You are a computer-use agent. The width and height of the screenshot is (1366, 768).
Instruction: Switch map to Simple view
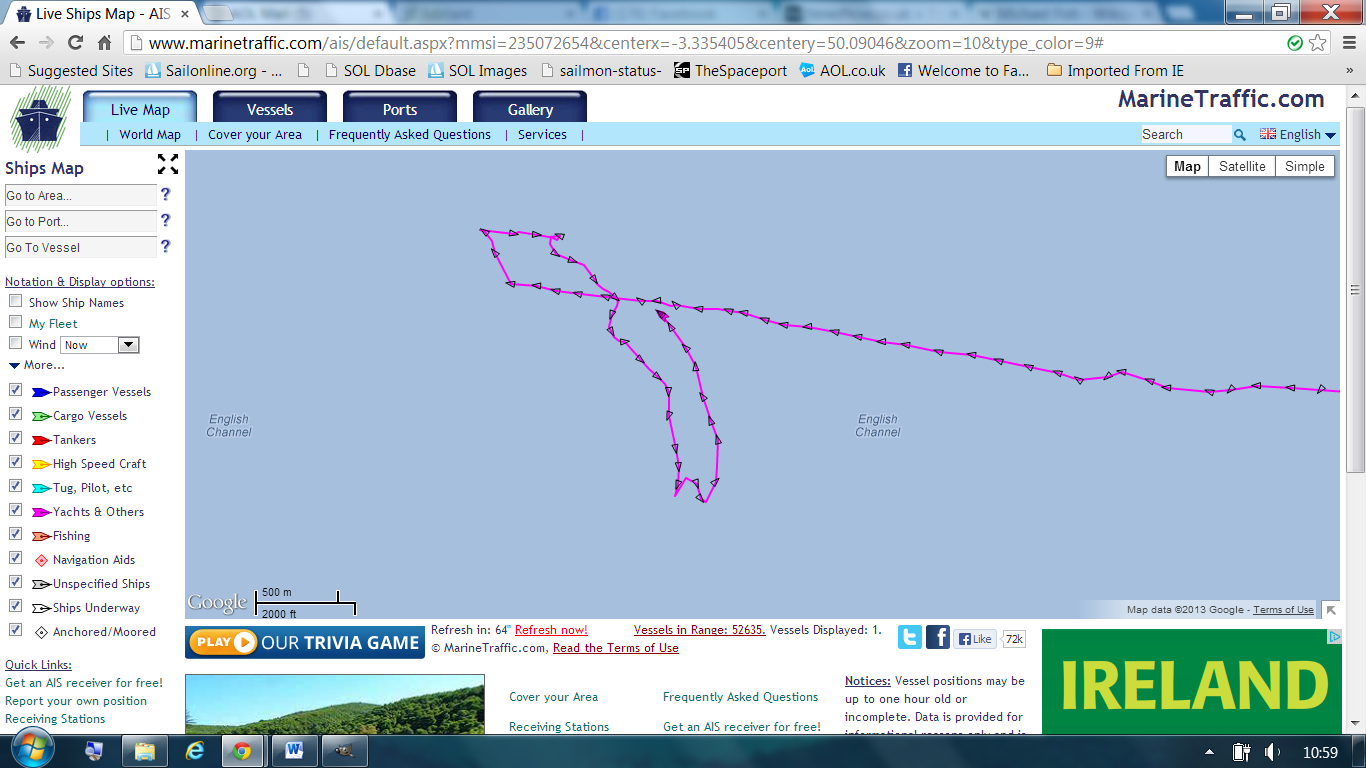(x=1305, y=166)
